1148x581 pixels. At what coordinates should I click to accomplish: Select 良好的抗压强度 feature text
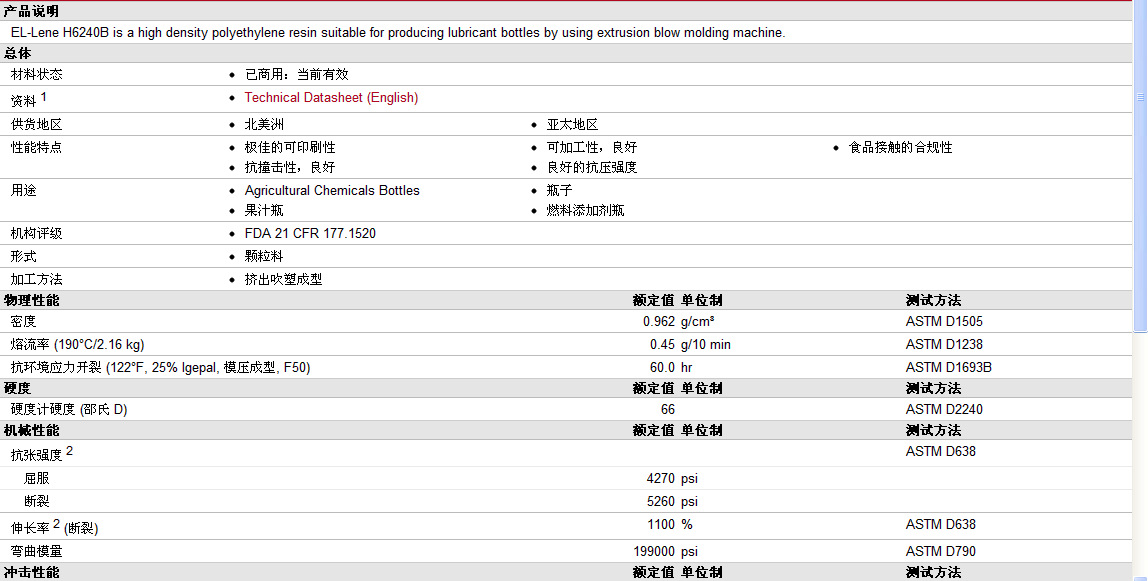(592, 167)
